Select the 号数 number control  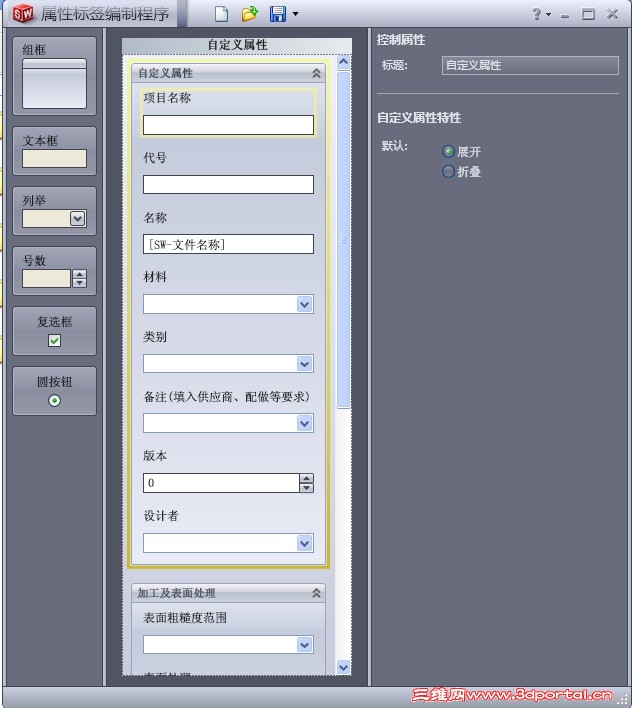(54, 271)
